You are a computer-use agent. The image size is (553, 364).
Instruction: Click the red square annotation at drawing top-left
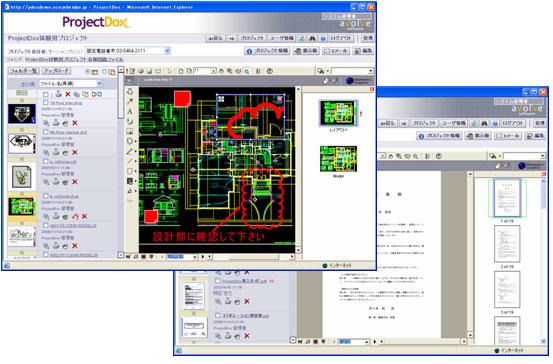point(182,98)
